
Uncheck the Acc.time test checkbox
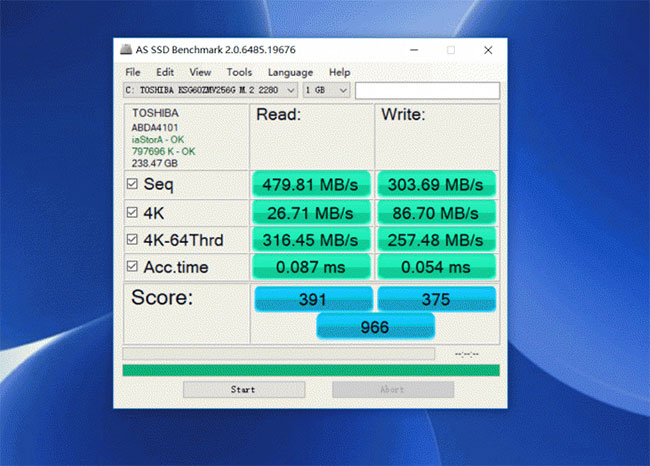tap(132, 267)
